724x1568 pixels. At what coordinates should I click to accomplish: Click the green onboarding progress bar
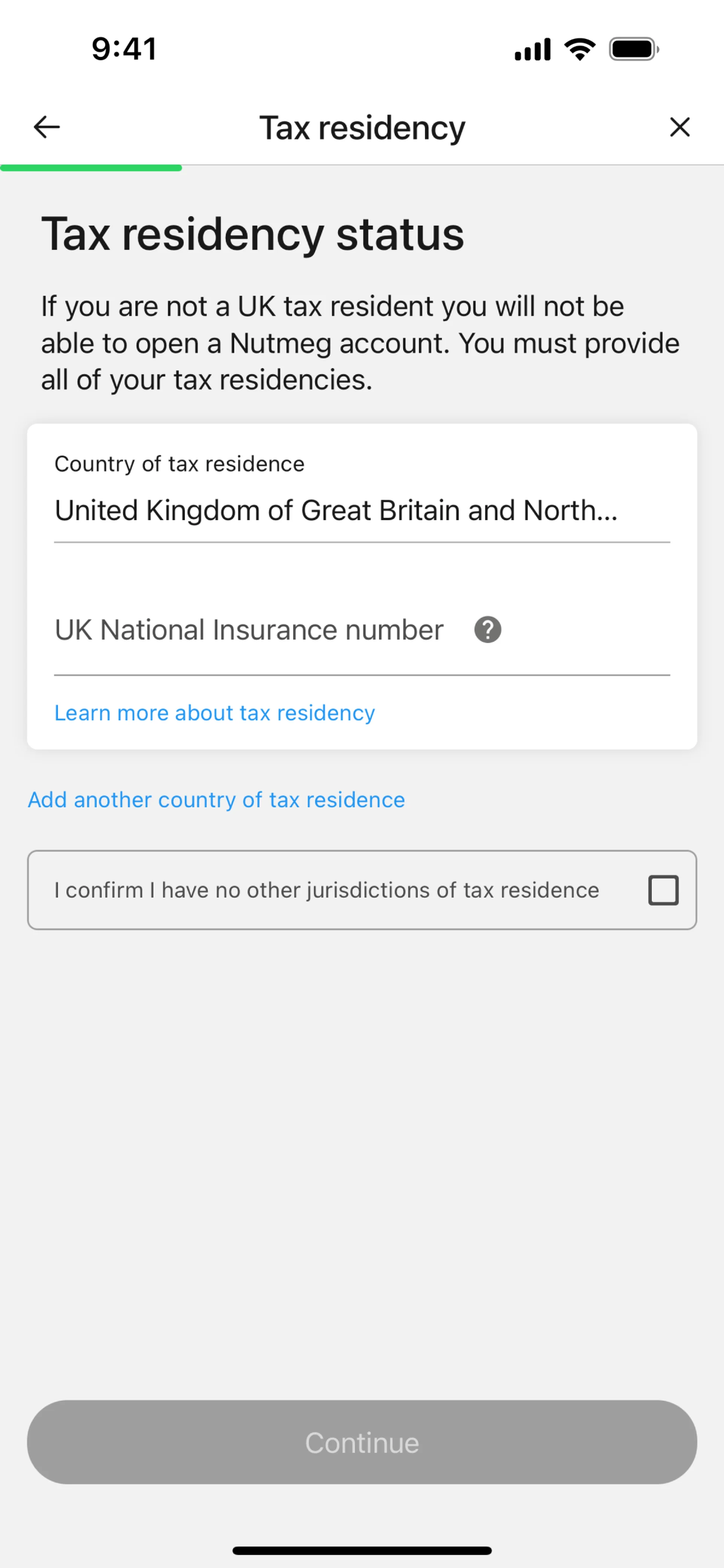pyautogui.click(x=91, y=167)
